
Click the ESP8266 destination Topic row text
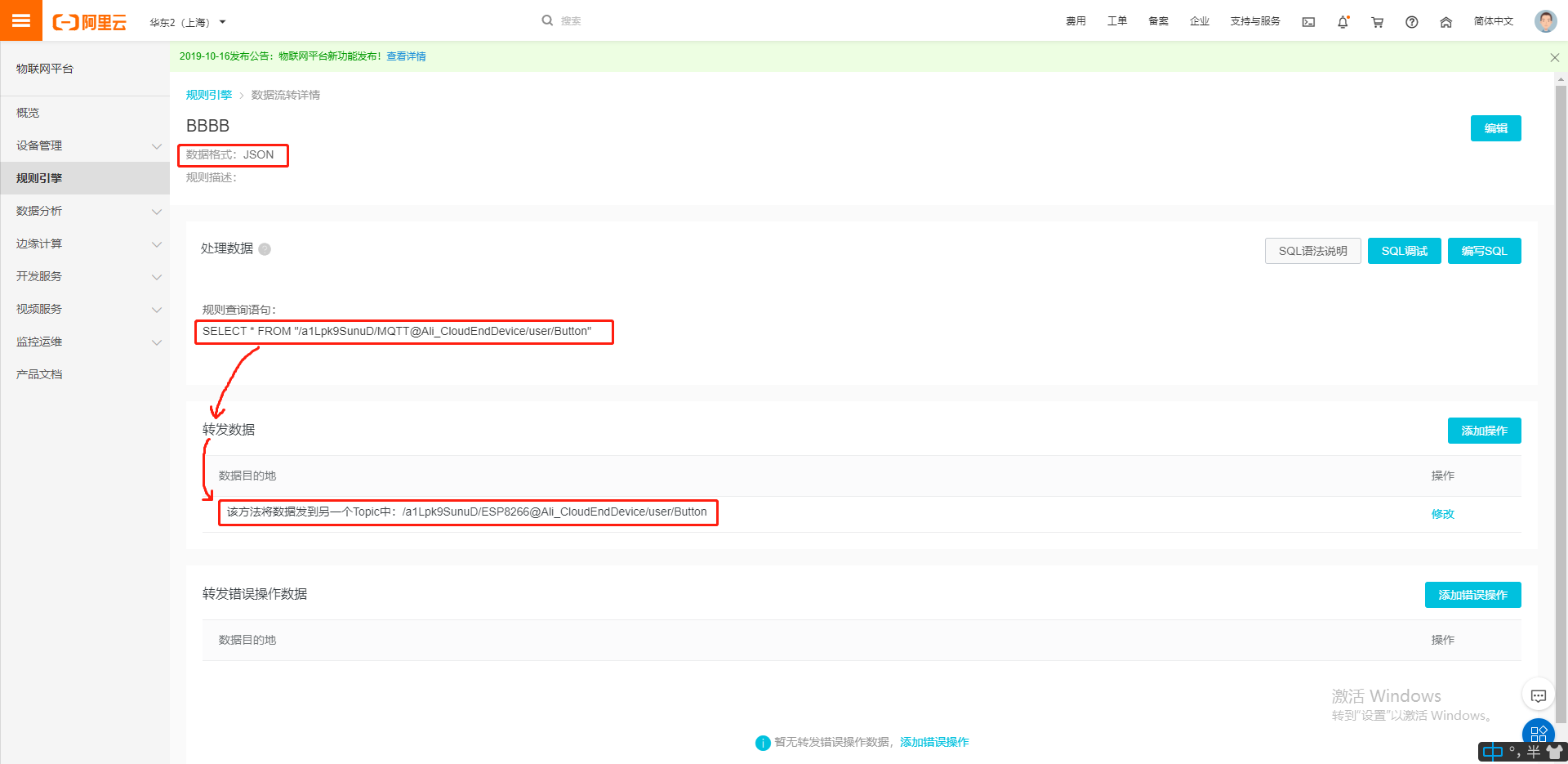point(467,512)
